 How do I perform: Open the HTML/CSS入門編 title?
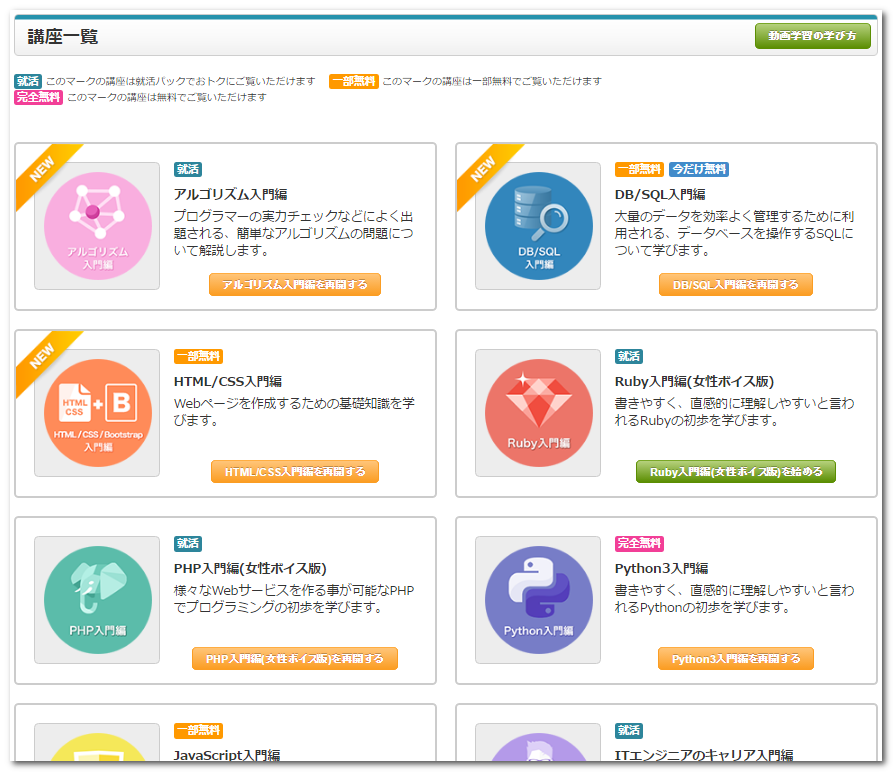[x=228, y=381]
